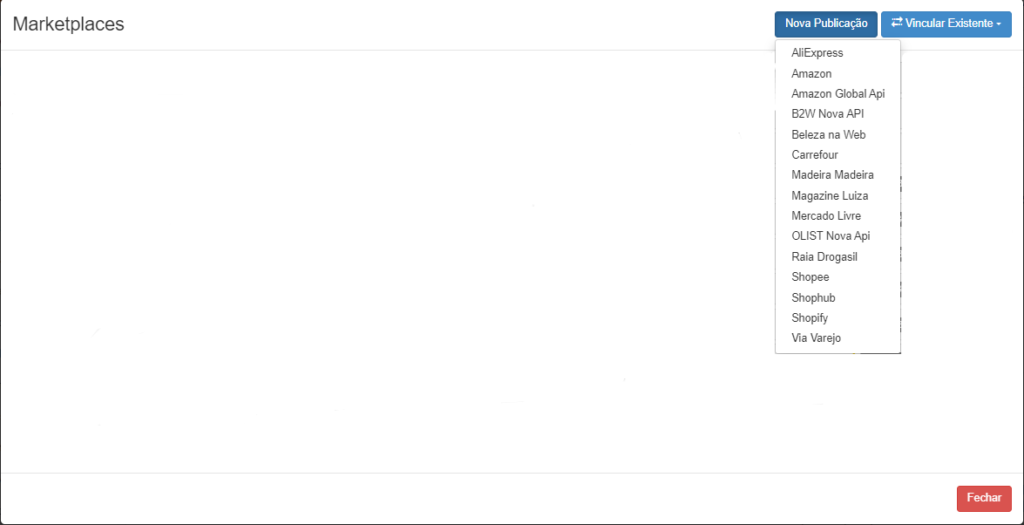Choose Shopify from the list
The image size is (1024, 525).
point(809,318)
